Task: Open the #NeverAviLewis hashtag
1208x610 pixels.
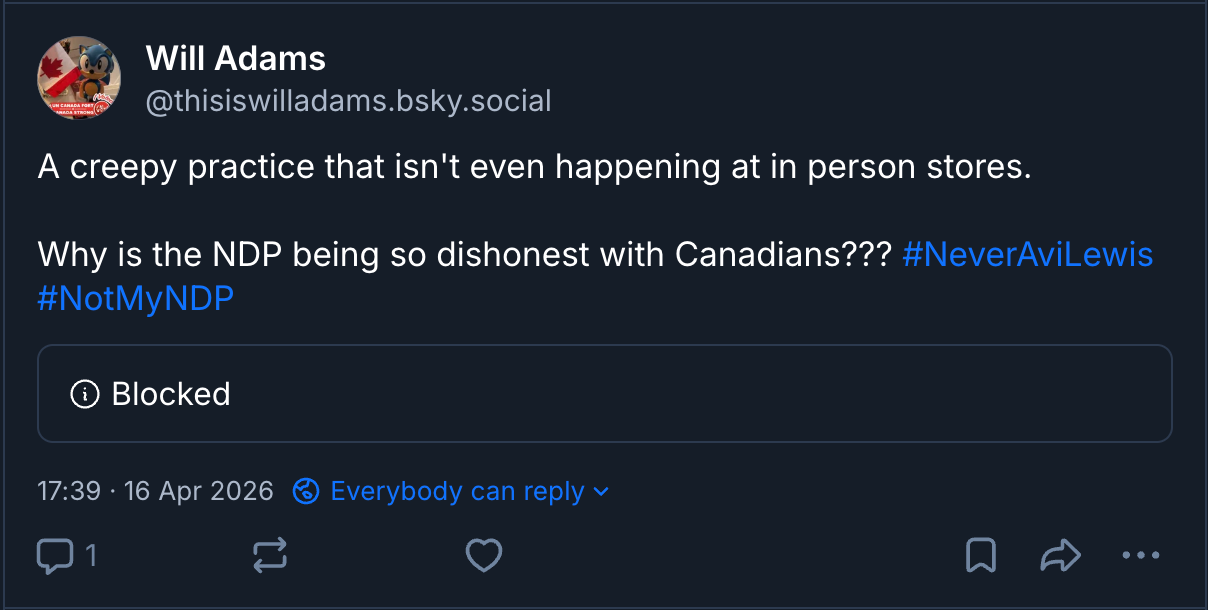Action: pos(1027,254)
